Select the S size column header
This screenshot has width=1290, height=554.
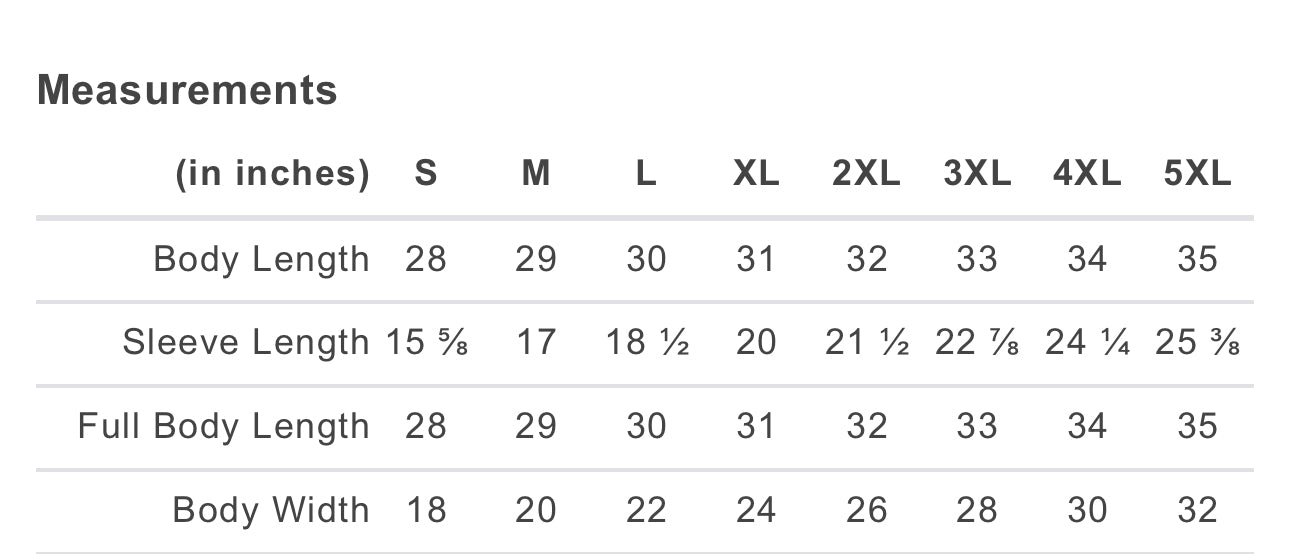pos(426,174)
